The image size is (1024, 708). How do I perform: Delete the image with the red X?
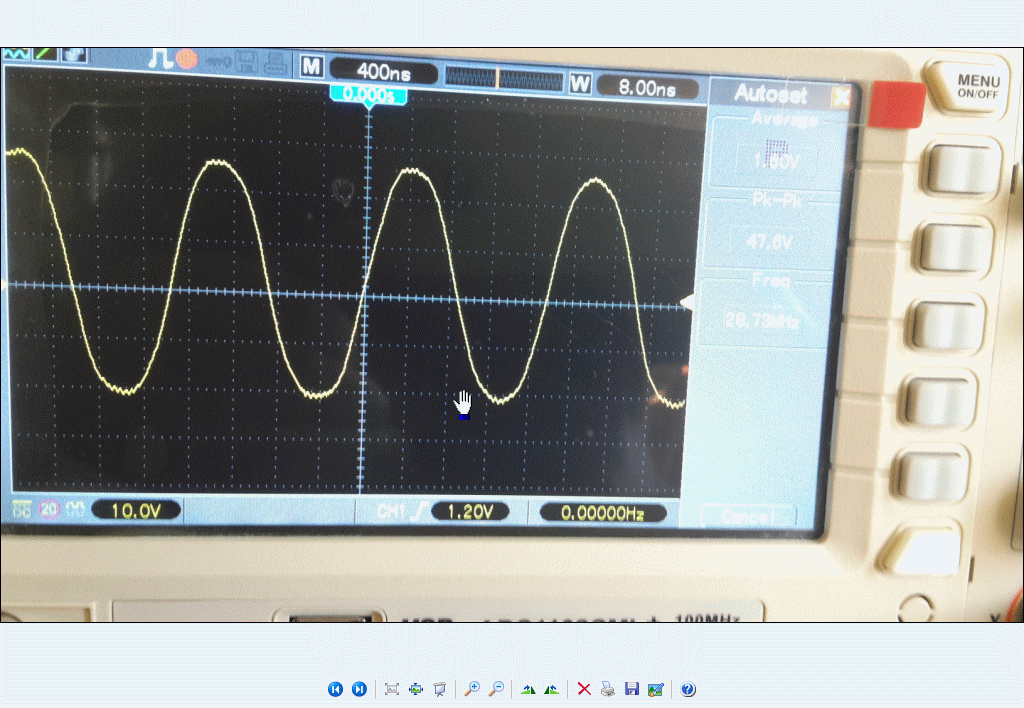(x=584, y=689)
